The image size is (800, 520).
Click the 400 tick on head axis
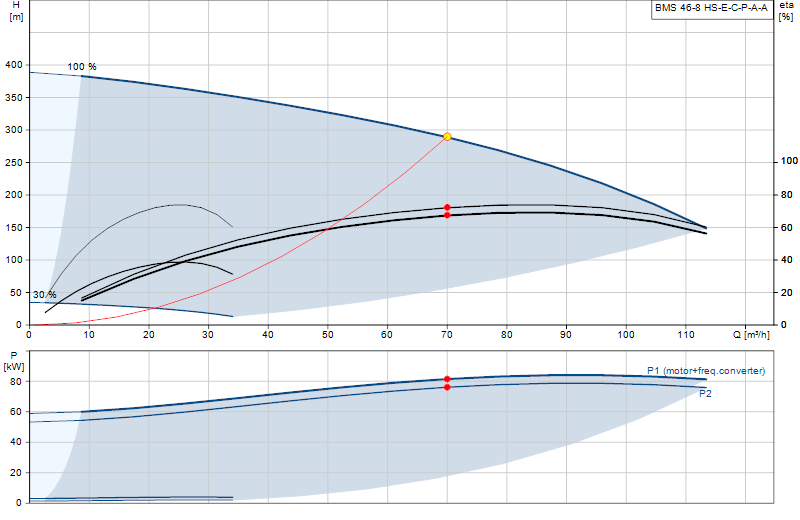(14, 65)
